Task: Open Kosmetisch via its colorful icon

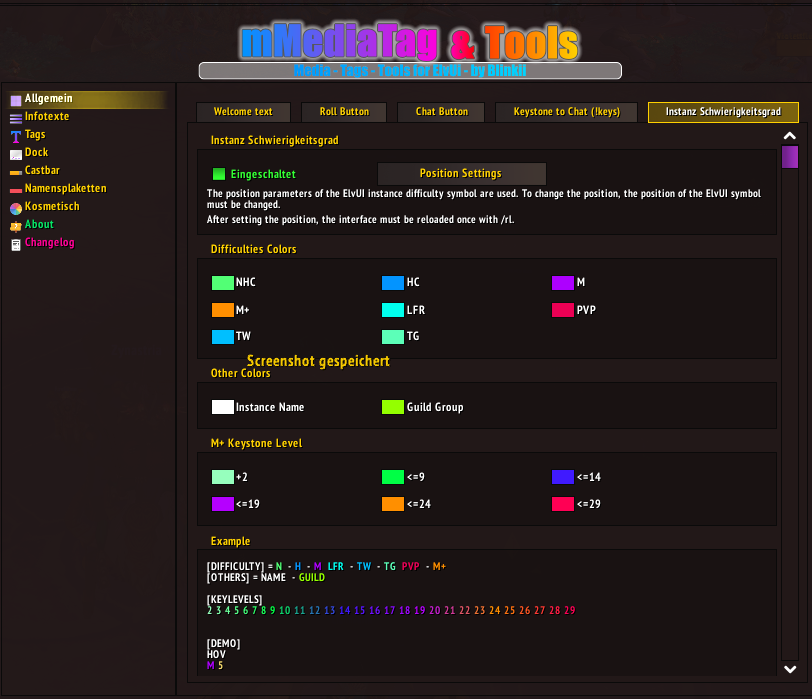Action: point(16,208)
